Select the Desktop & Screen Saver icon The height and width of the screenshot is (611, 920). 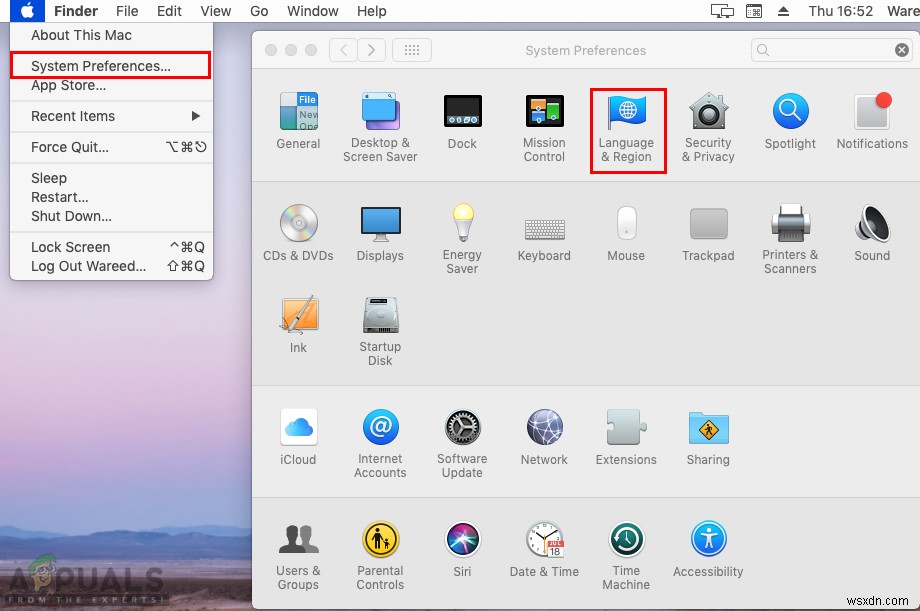click(380, 118)
